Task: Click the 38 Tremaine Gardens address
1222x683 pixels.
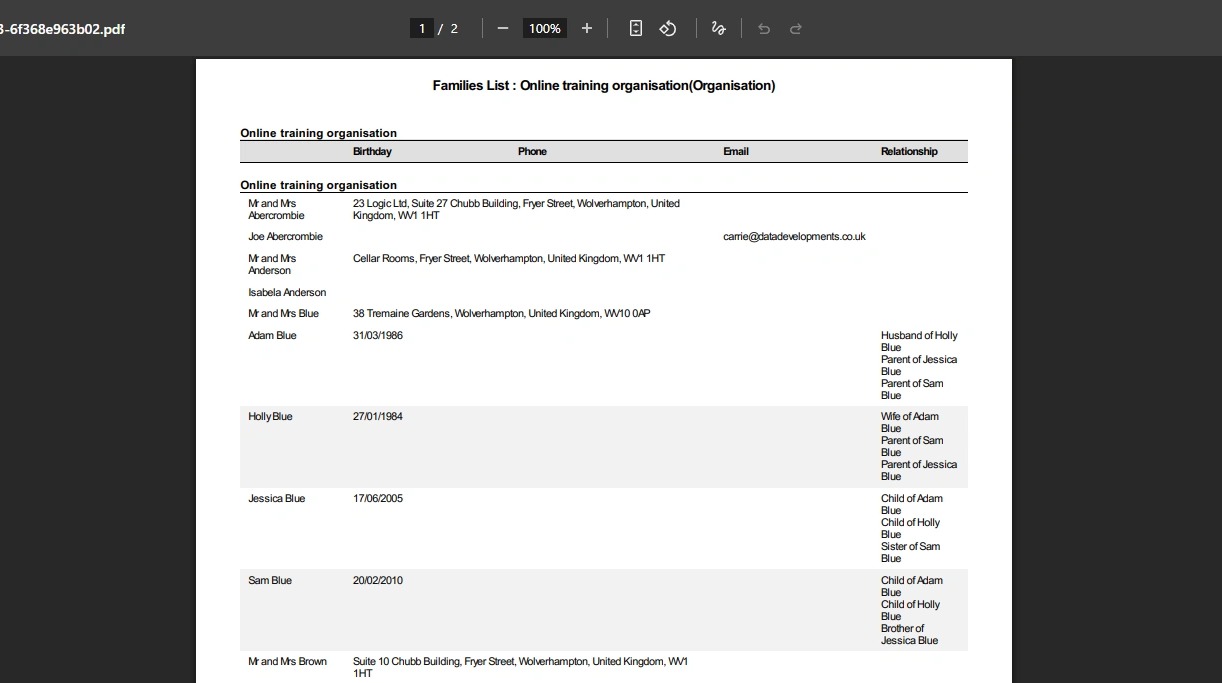Action: point(501,313)
